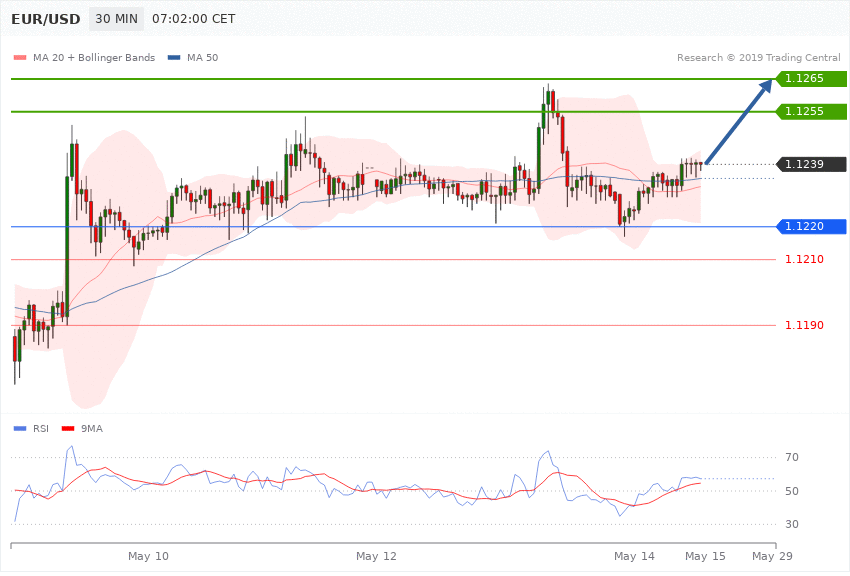Screen dimensions: 850x576
Task: Select the 30 MIN timeframe label
Action: (x=117, y=19)
